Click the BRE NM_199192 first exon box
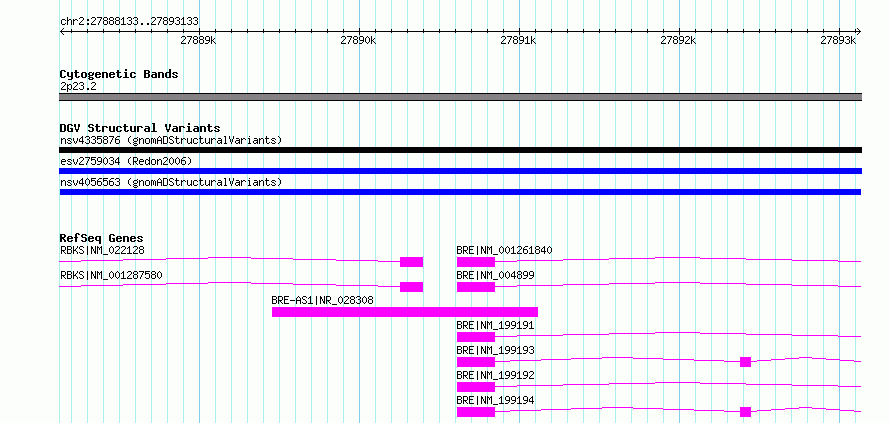 [x=476, y=387]
